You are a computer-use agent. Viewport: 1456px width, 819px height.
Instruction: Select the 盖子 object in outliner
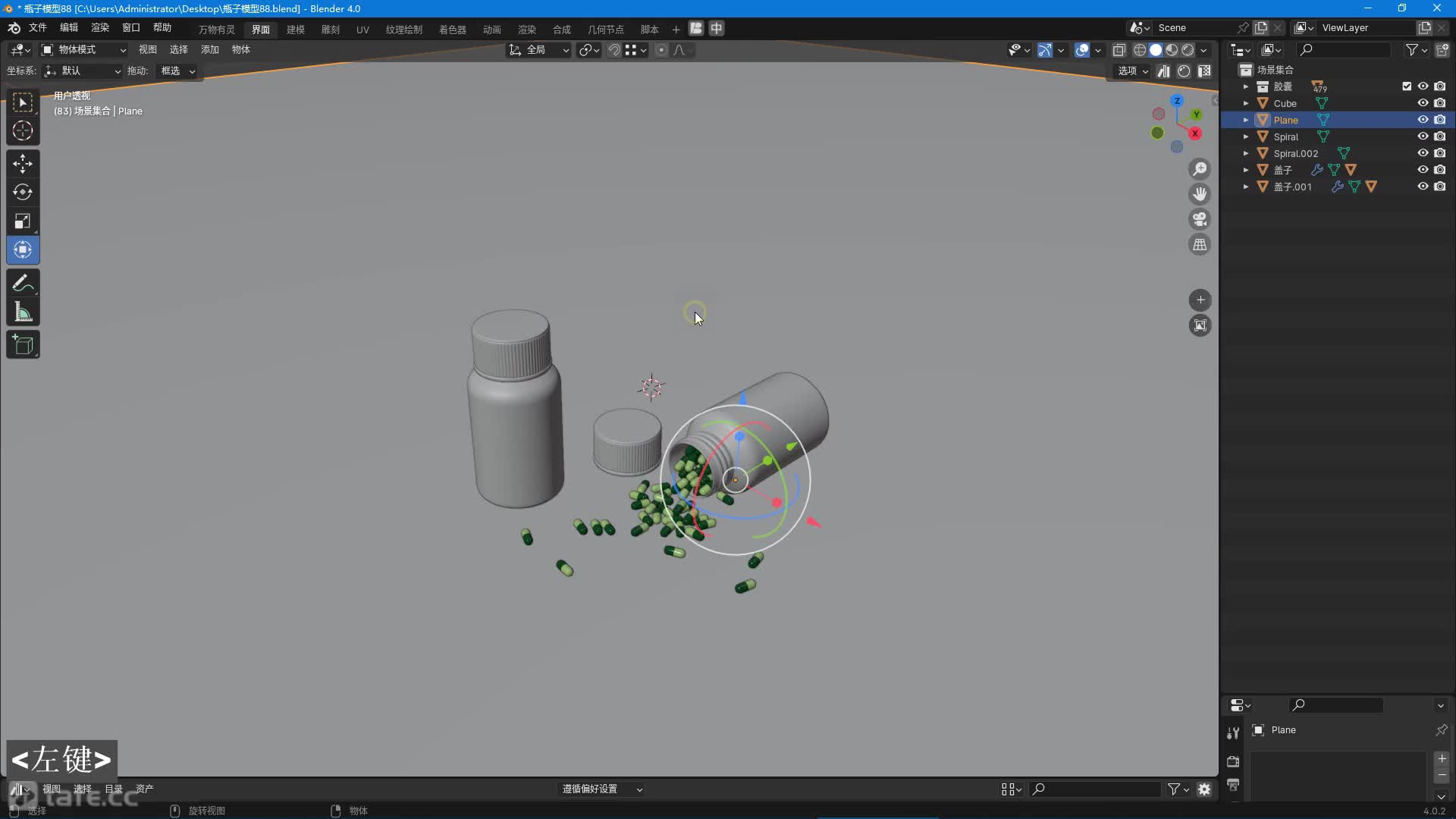pyautogui.click(x=1283, y=170)
